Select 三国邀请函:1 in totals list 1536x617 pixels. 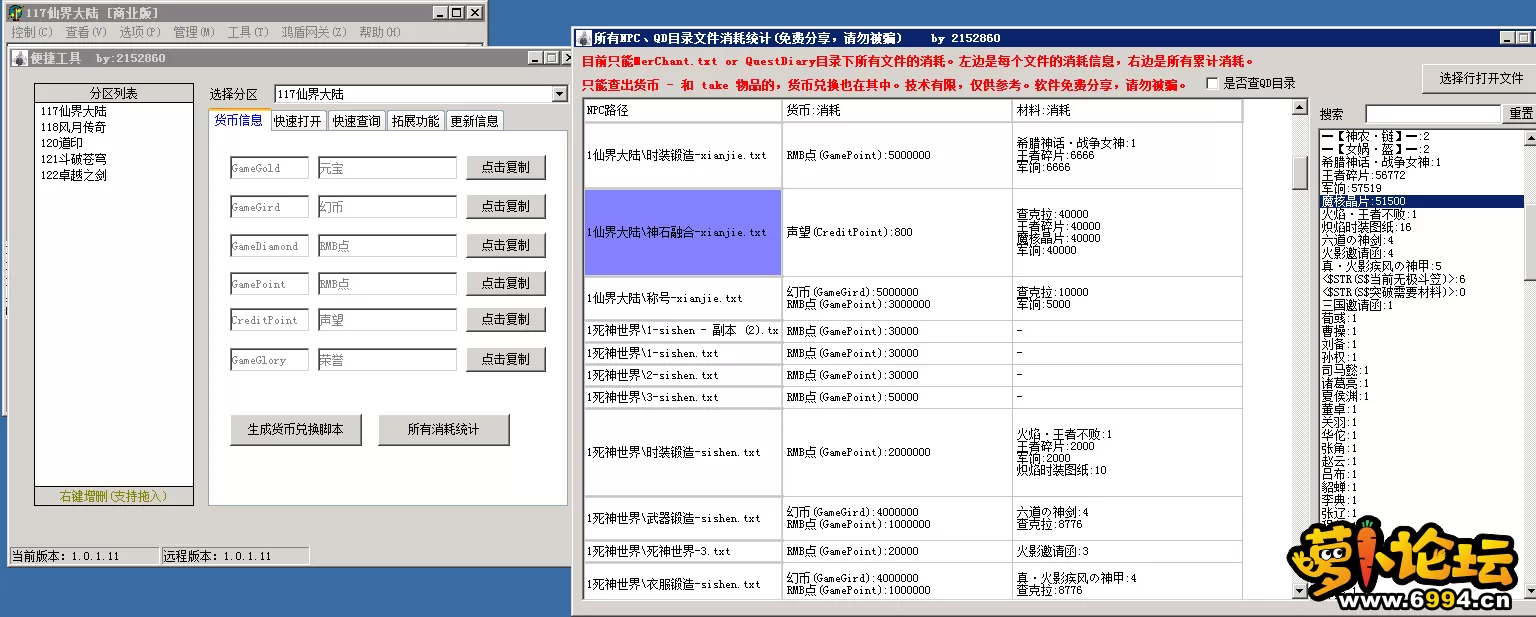[x=1421, y=305]
